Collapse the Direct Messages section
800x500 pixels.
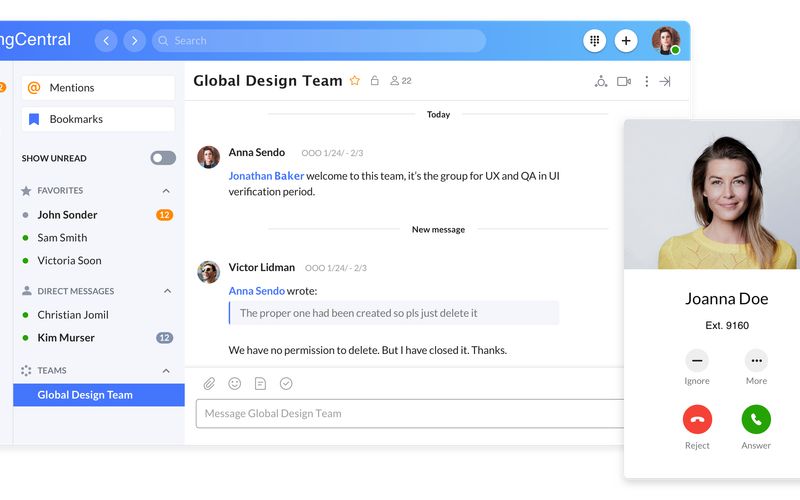tap(166, 291)
